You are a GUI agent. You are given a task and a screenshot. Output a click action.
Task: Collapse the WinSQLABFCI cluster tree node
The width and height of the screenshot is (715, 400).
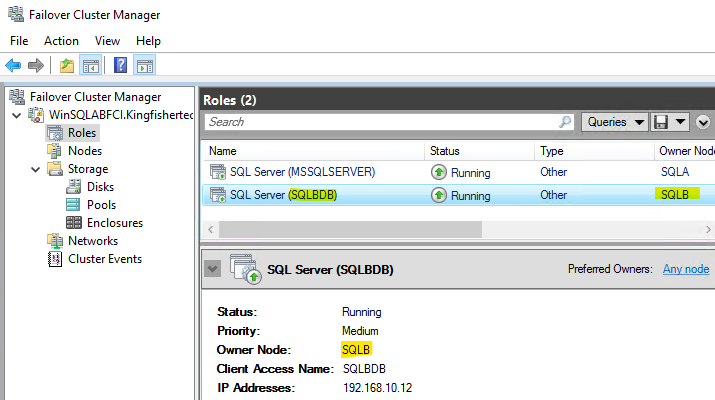17,115
